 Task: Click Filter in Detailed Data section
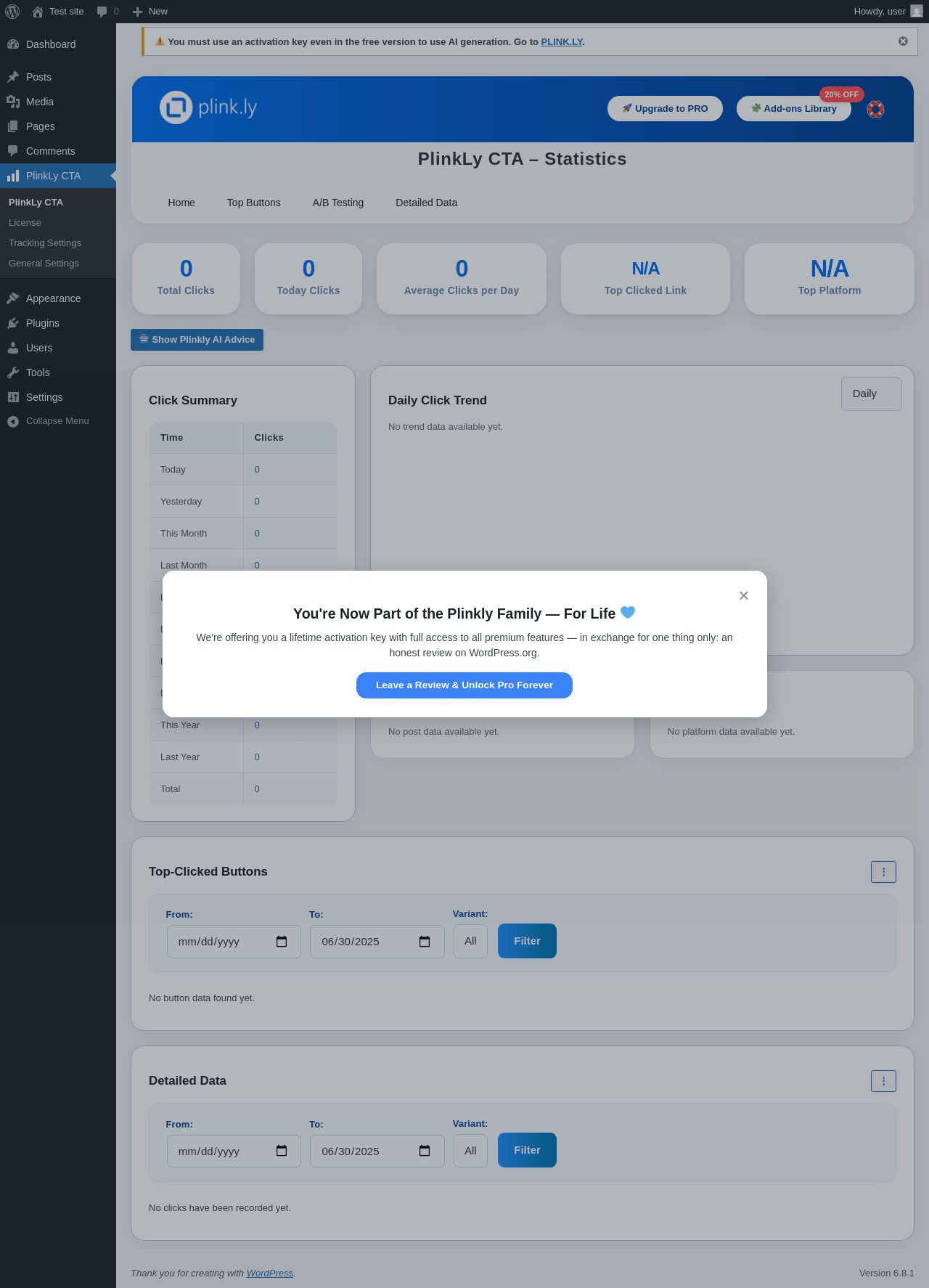(x=527, y=1150)
